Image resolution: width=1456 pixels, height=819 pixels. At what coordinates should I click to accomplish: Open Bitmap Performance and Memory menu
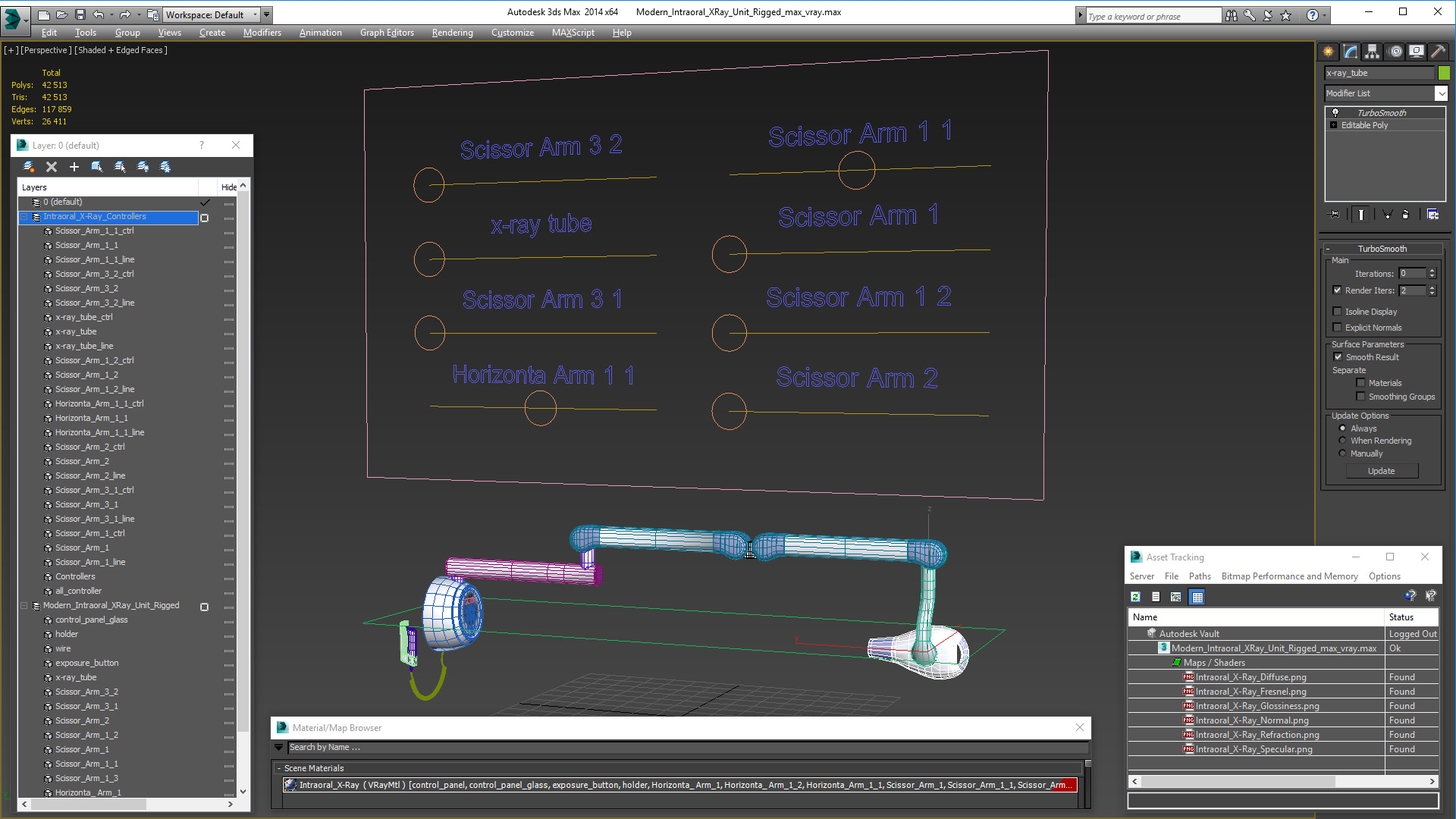1289,576
